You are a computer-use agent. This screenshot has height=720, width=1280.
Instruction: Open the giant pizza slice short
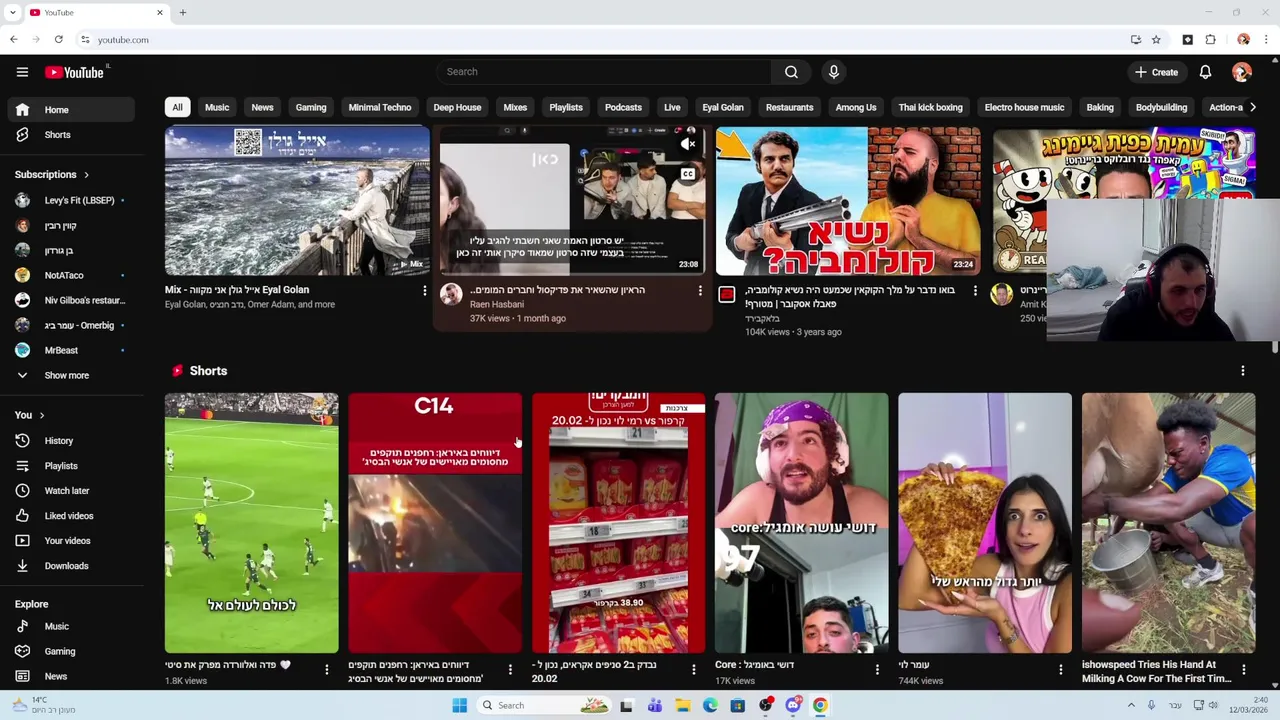[x=985, y=523]
